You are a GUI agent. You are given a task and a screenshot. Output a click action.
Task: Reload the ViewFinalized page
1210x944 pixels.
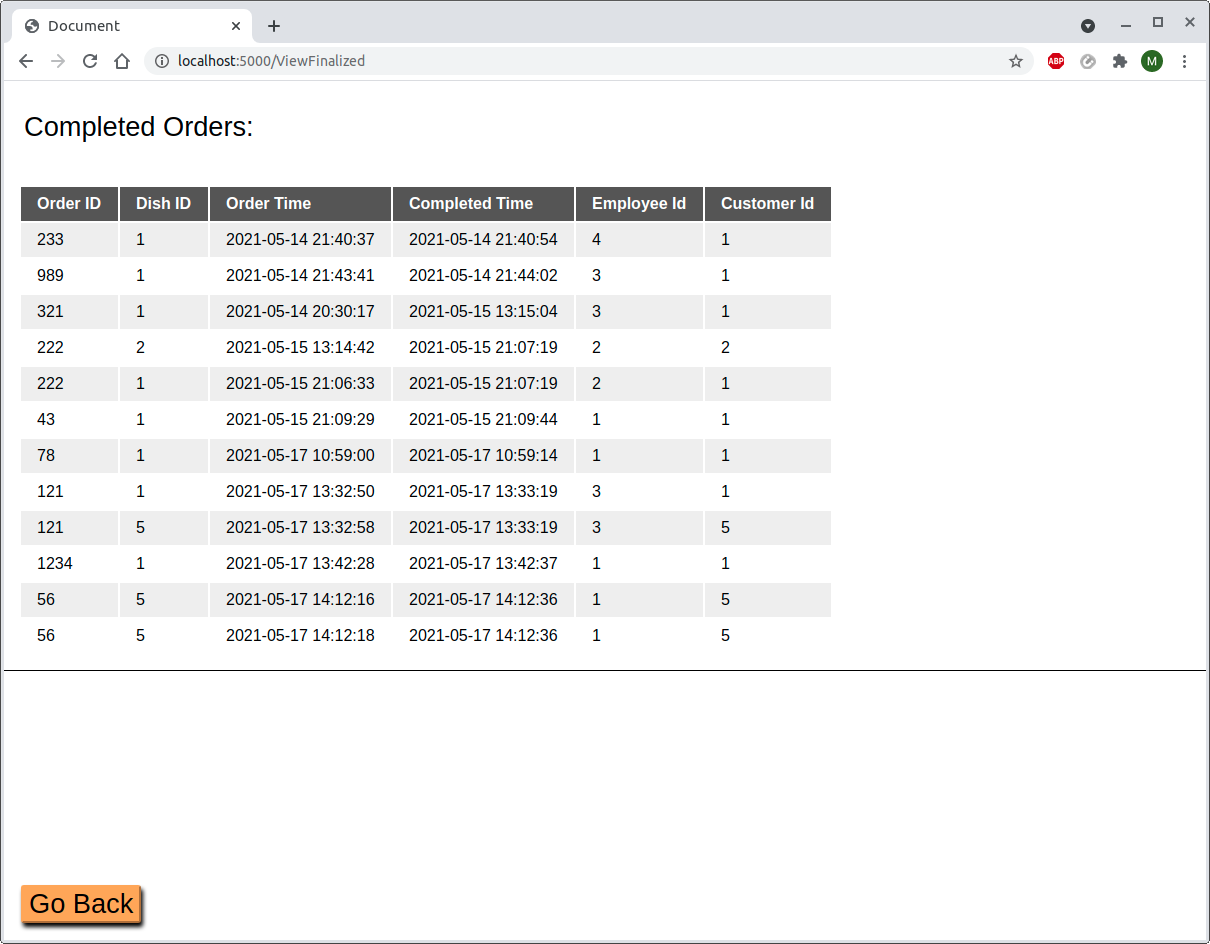click(90, 61)
